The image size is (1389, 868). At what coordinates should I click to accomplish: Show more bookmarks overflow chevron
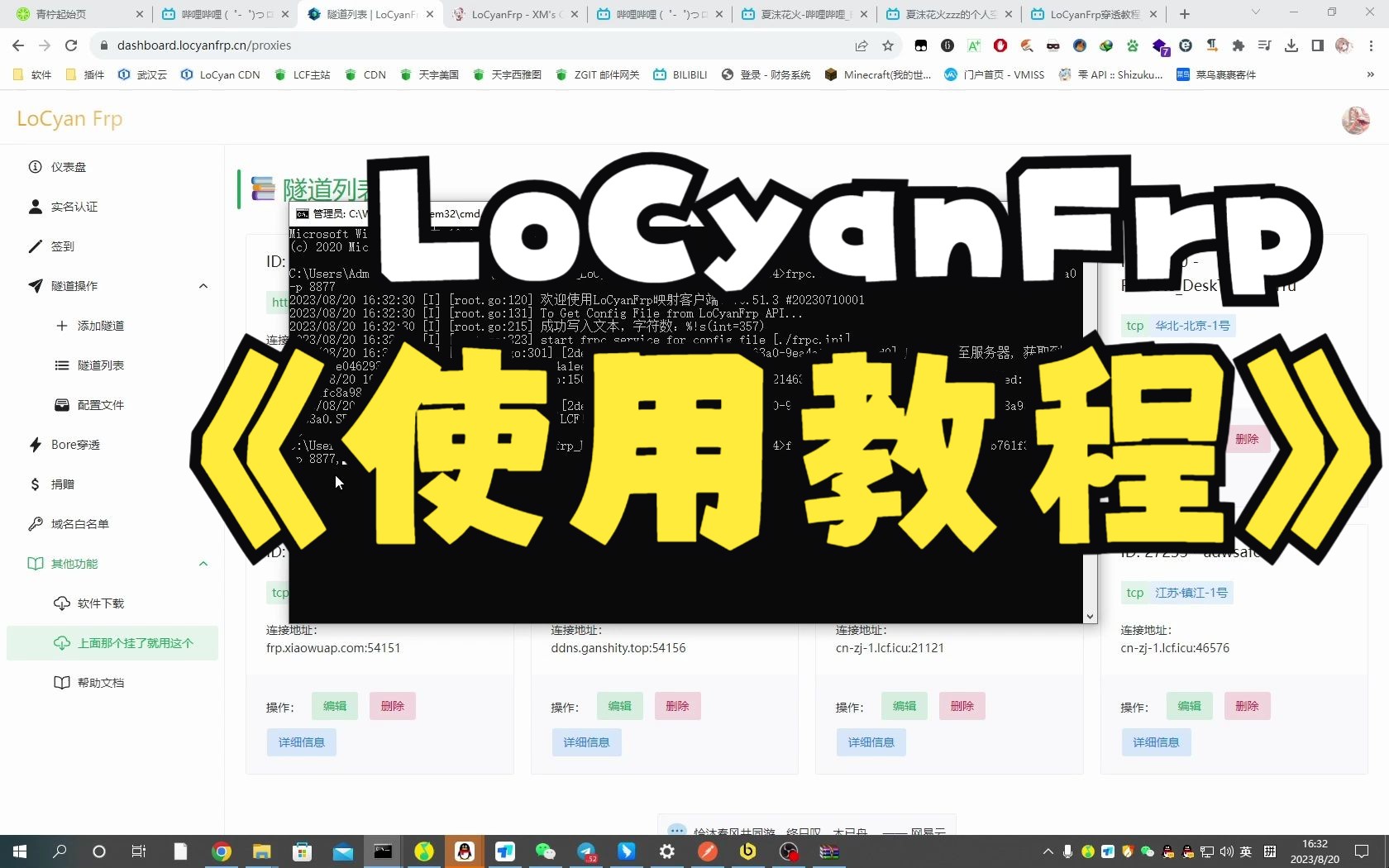click(1371, 74)
